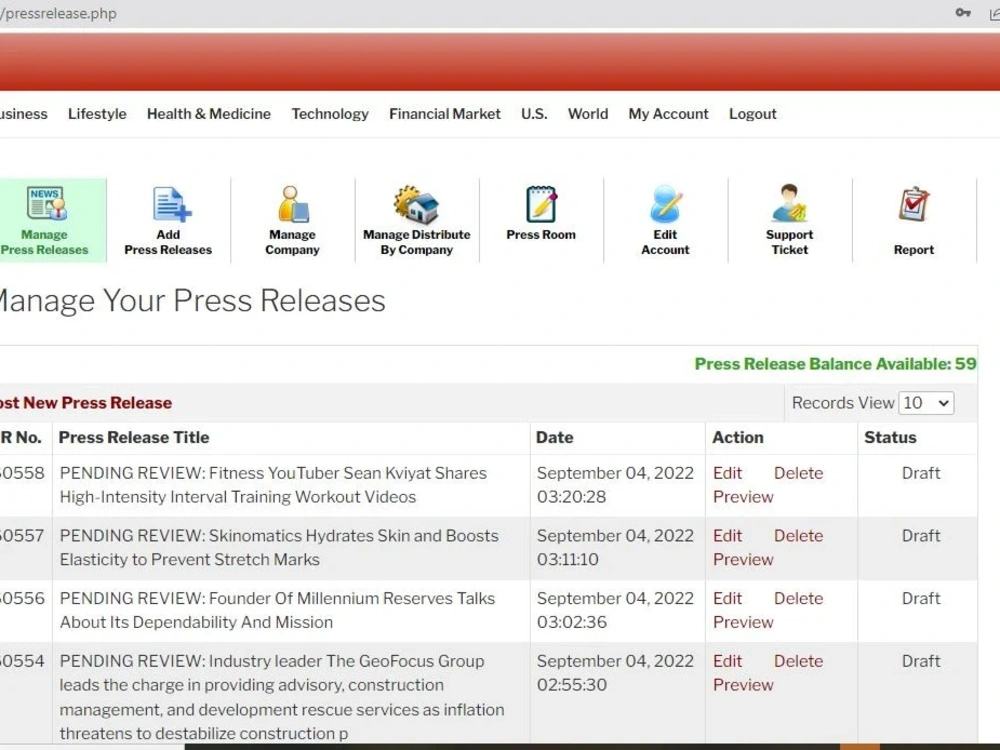Edit the Skinomatics press release
This screenshot has width=1000, height=750.
coord(727,536)
